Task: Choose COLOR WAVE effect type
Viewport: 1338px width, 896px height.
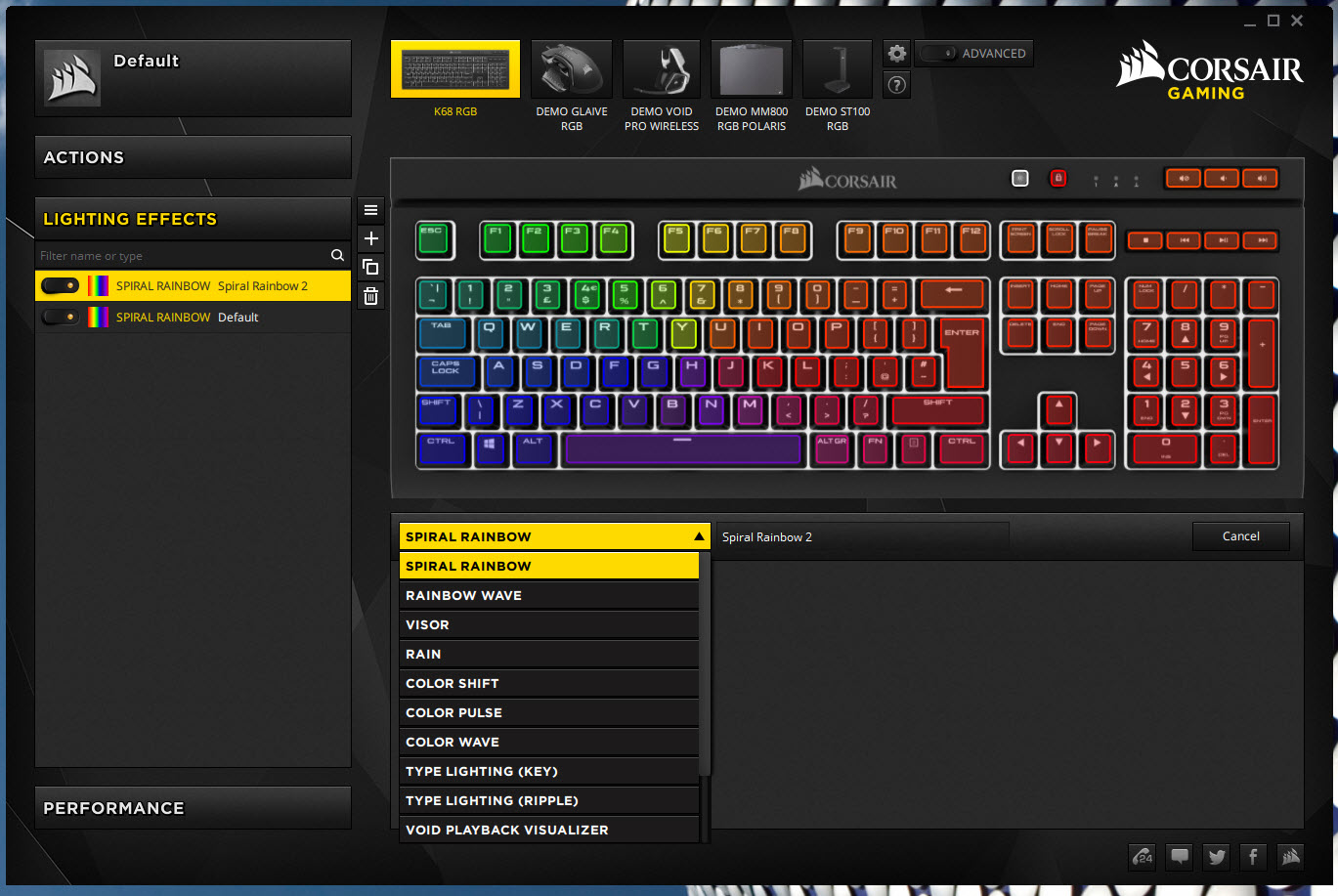Action: (549, 742)
